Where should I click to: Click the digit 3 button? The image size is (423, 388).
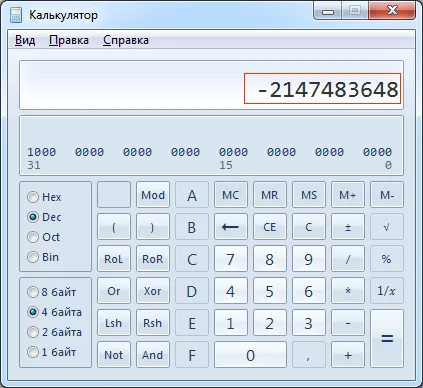(309, 323)
